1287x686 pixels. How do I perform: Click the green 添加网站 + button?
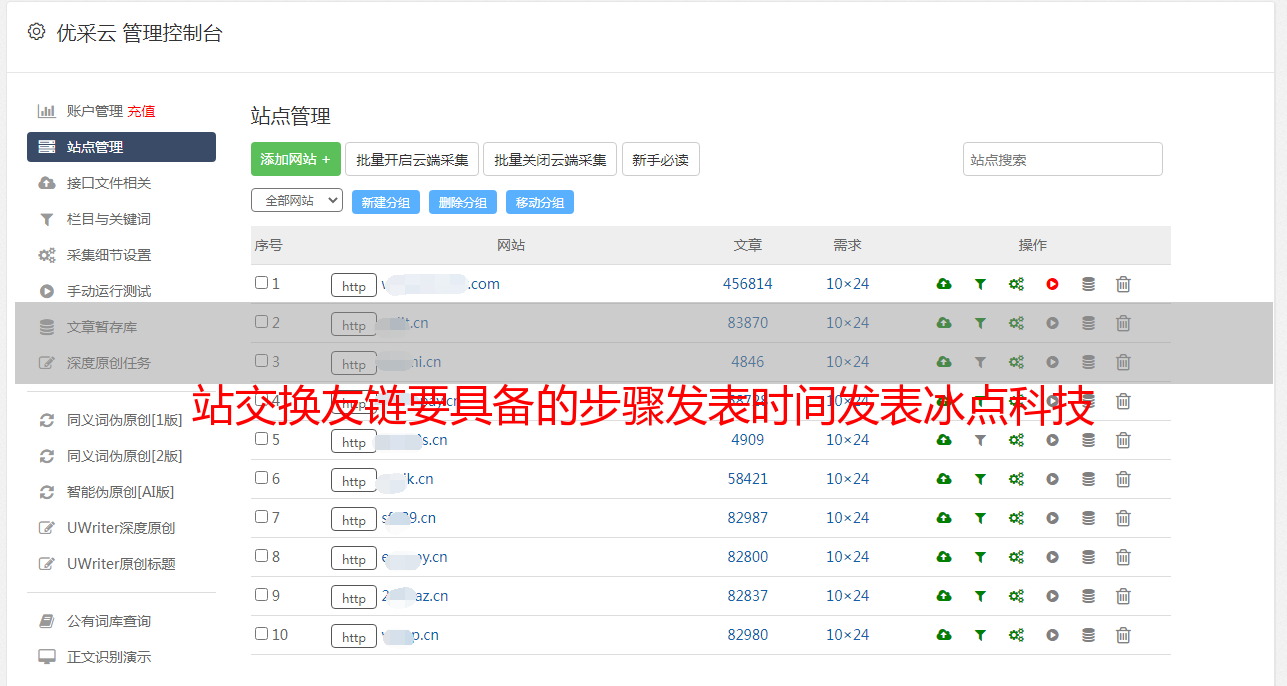pyautogui.click(x=296, y=159)
